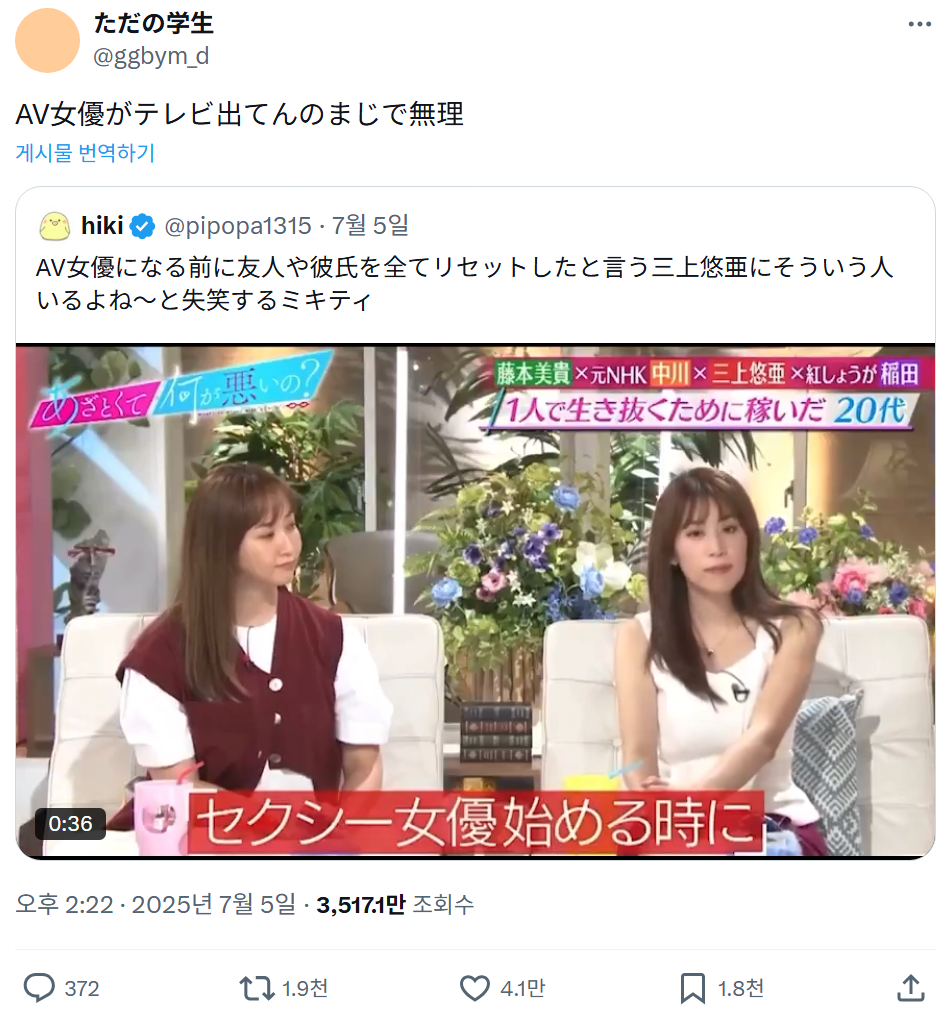Open the three-dot more options menu

pyautogui.click(x=919, y=25)
